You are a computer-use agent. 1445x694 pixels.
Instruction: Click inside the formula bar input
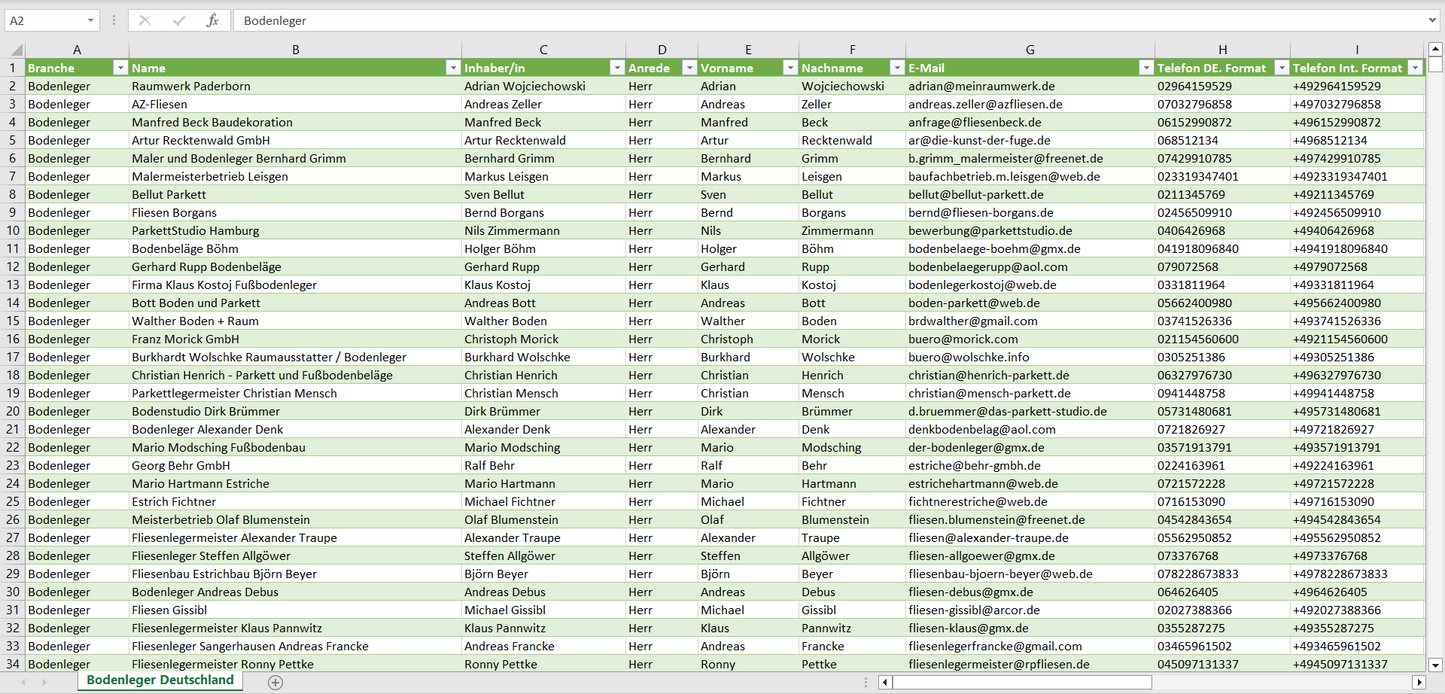tap(800, 20)
